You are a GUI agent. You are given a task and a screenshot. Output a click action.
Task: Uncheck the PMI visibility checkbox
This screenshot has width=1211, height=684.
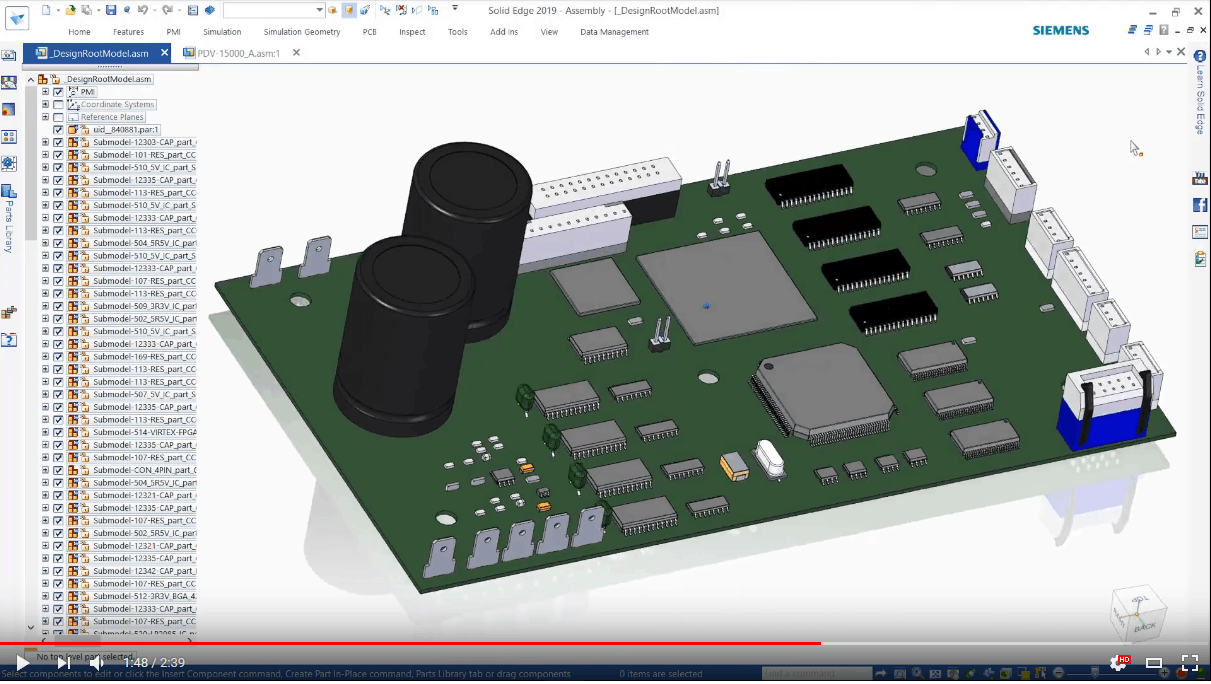pyautogui.click(x=58, y=92)
